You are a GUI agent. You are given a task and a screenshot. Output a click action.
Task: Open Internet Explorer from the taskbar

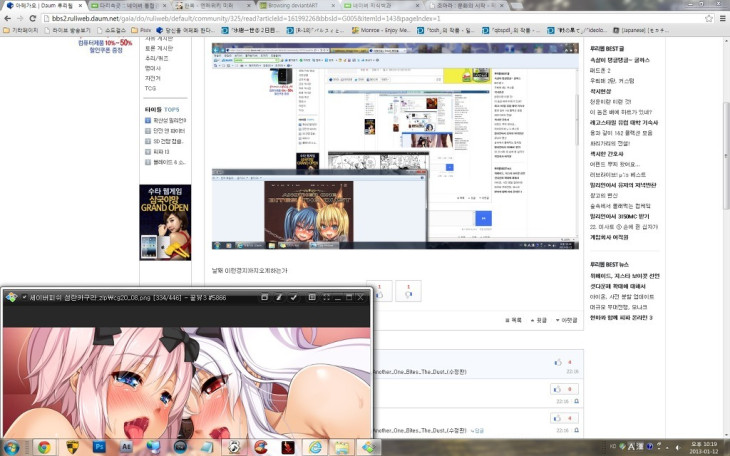(x=316, y=446)
